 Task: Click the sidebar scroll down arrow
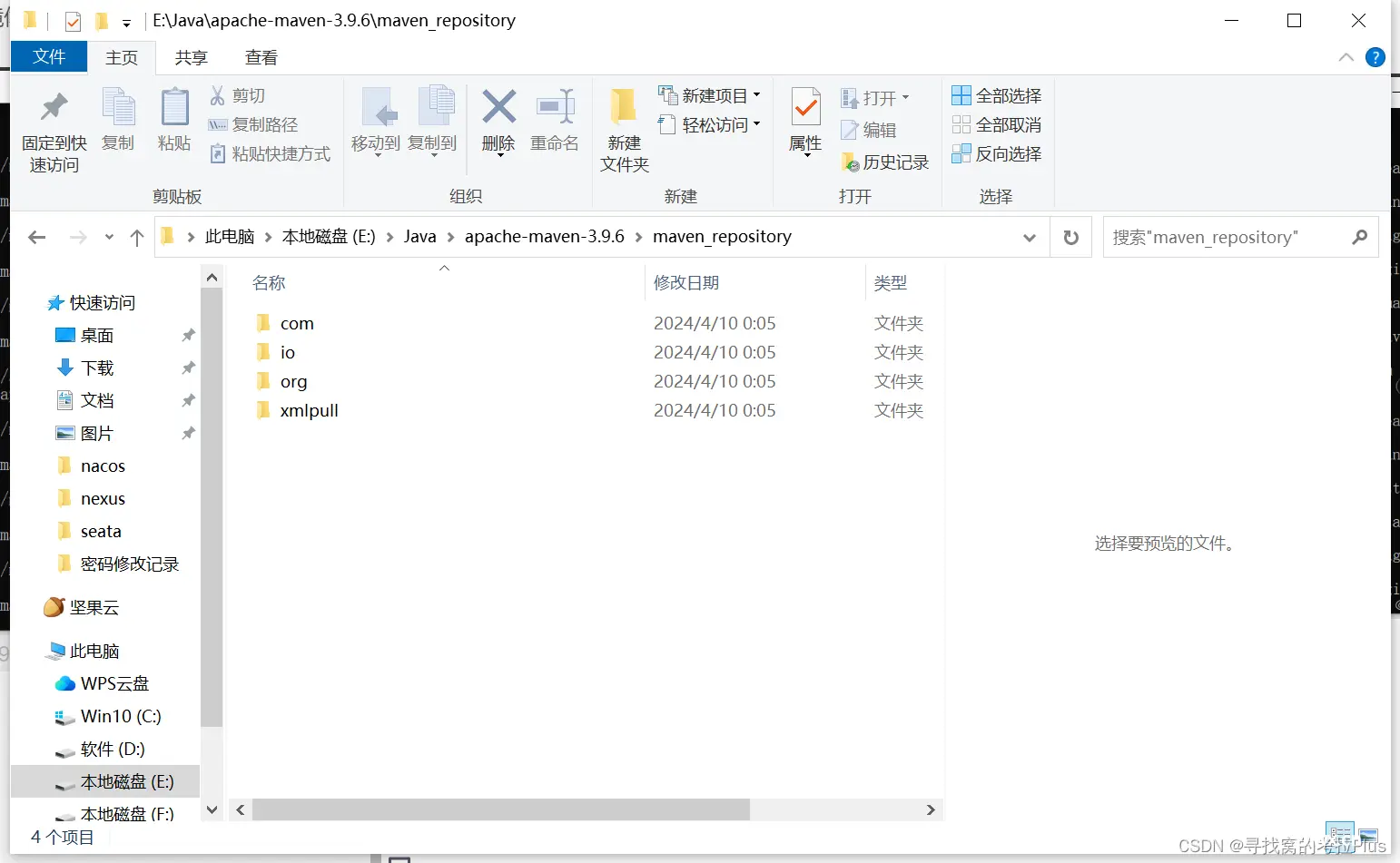click(212, 809)
